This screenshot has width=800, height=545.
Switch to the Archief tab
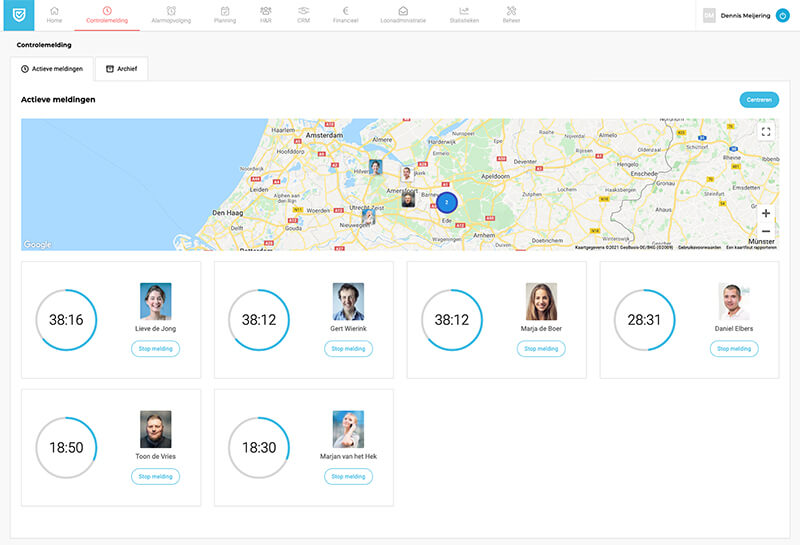[124, 68]
